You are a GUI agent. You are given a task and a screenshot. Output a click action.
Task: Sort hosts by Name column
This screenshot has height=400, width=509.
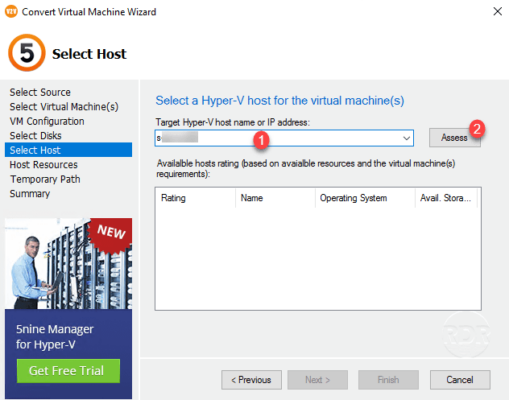[275, 198]
